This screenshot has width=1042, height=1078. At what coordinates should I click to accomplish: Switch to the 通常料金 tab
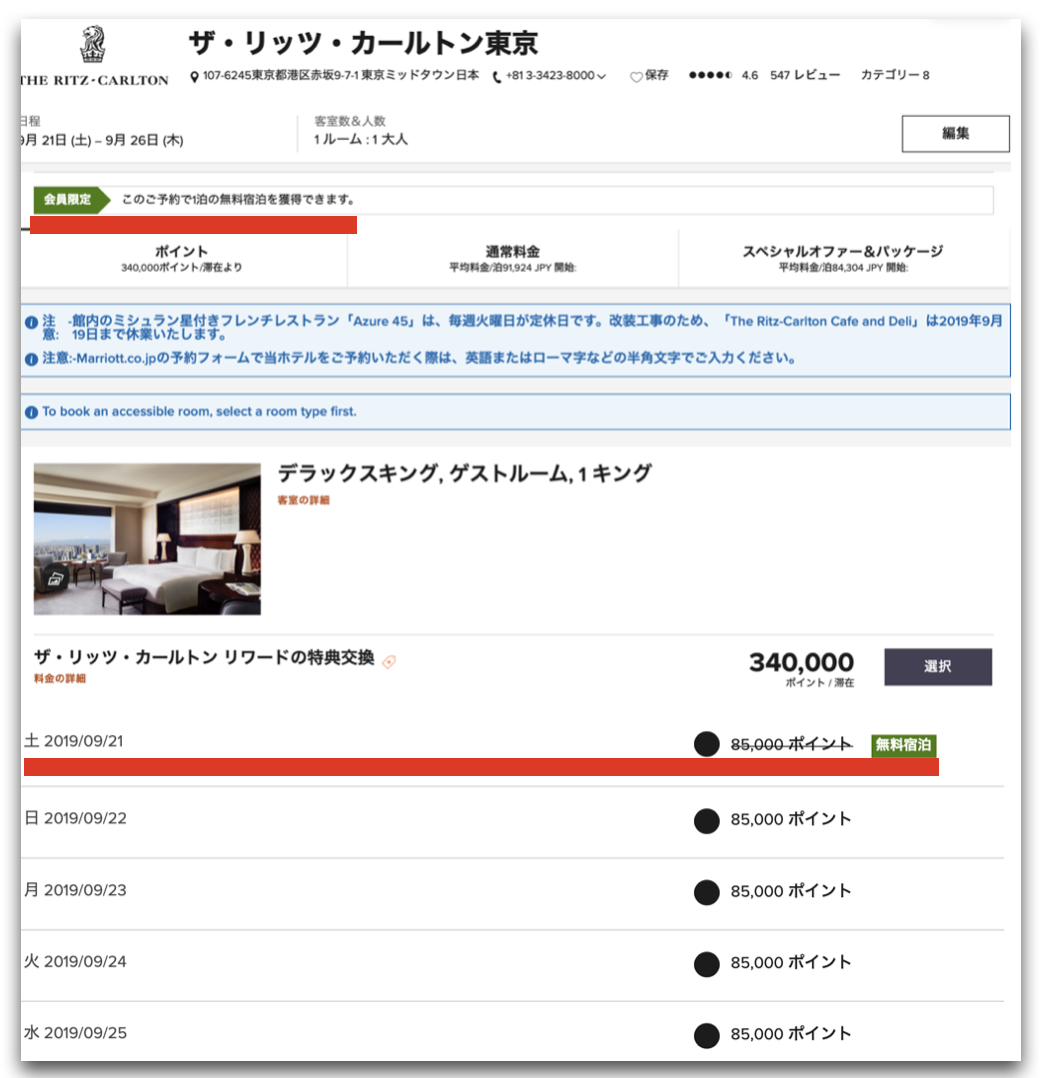pos(513,258)
